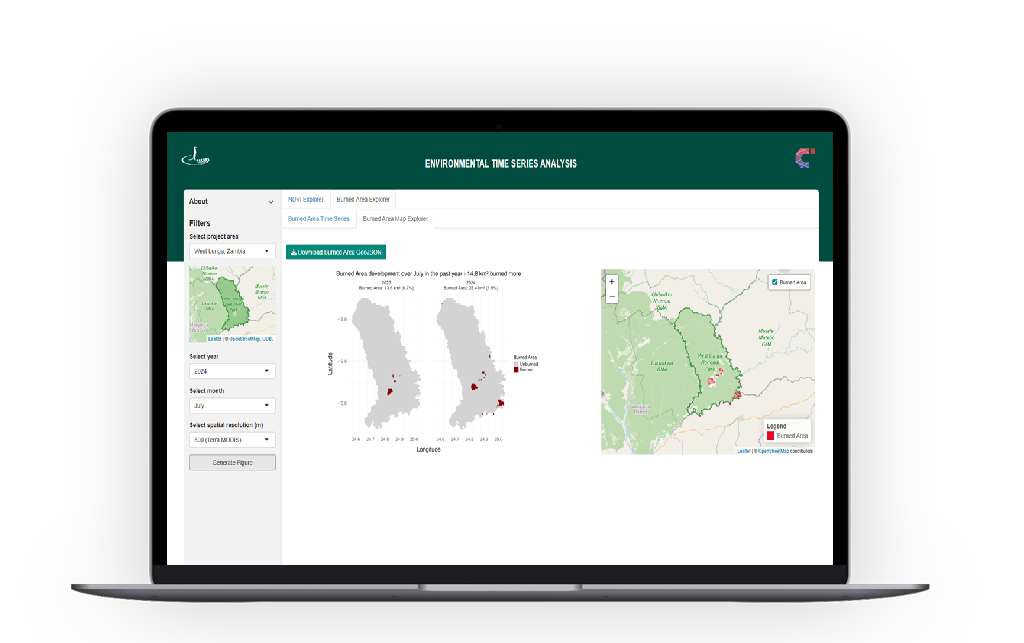Switch to the NDVI Explorer tab
This screenshot has height=643, width=1024.
pos(306,200)
